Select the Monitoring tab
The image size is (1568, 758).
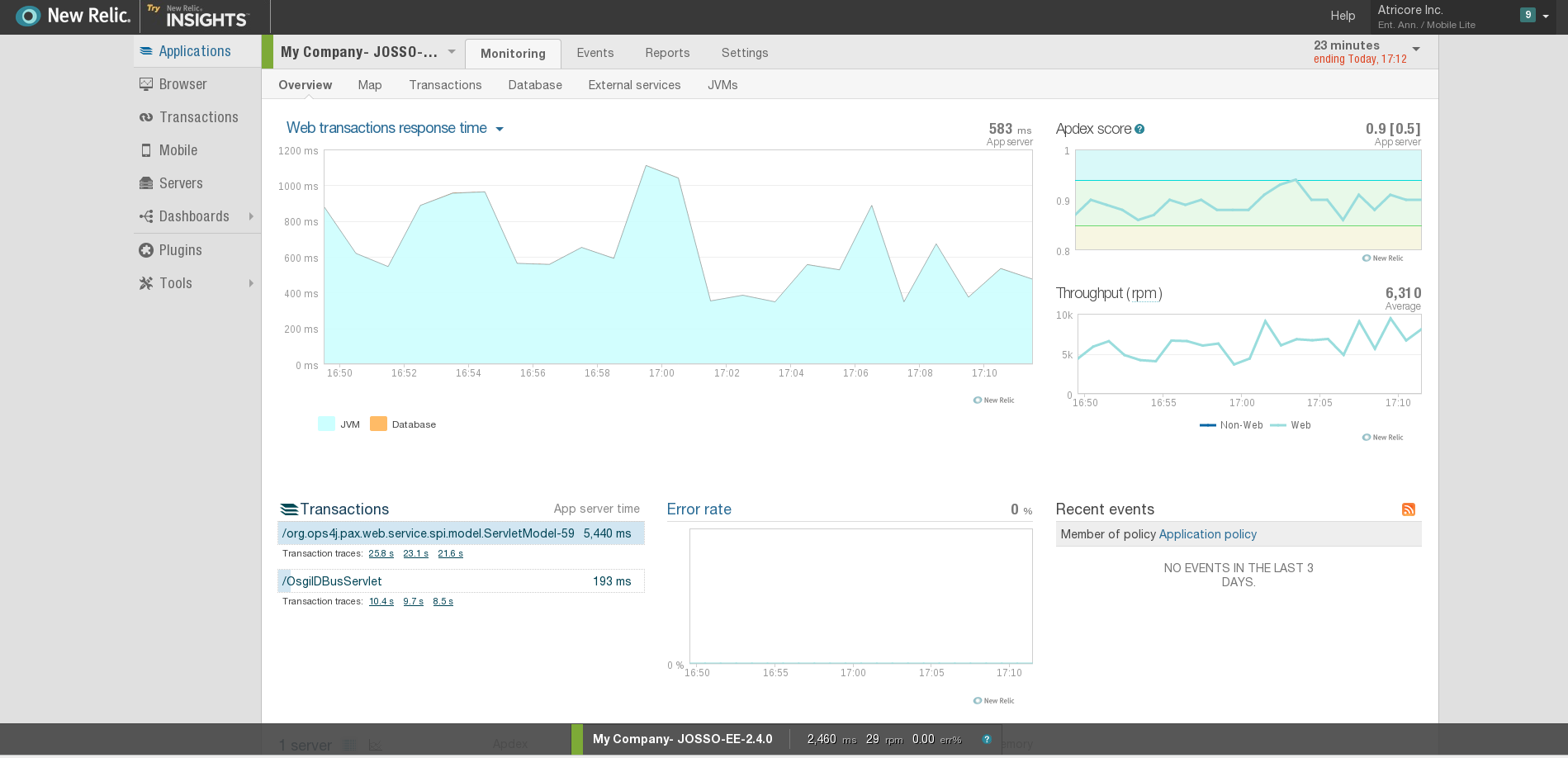tap(513, 53)
